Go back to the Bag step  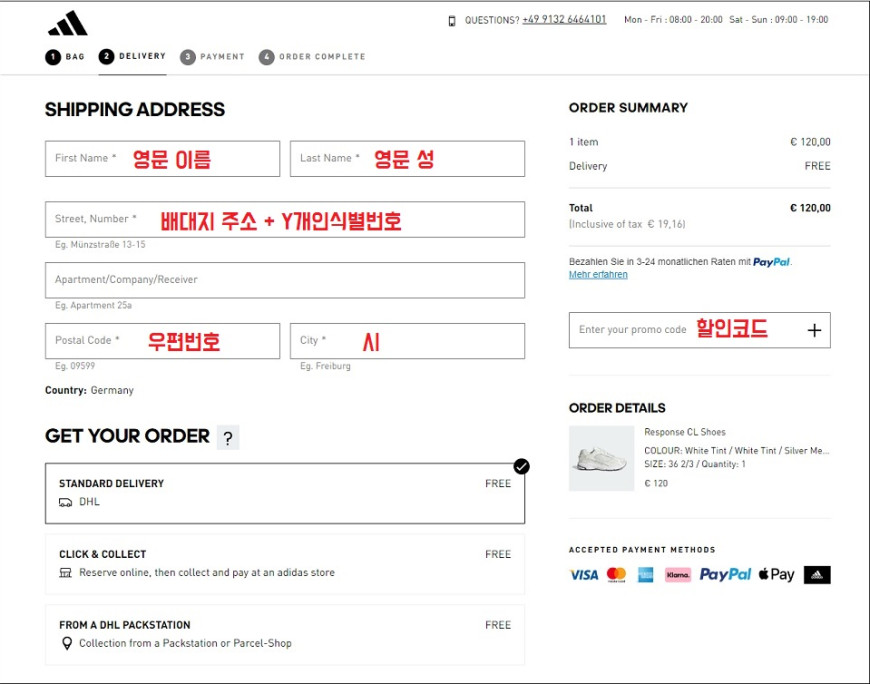tap(65, 57)
